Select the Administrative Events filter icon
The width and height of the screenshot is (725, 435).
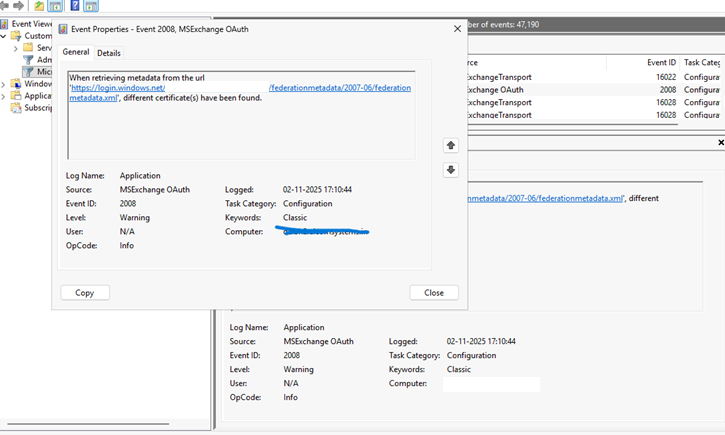(28, 60)
